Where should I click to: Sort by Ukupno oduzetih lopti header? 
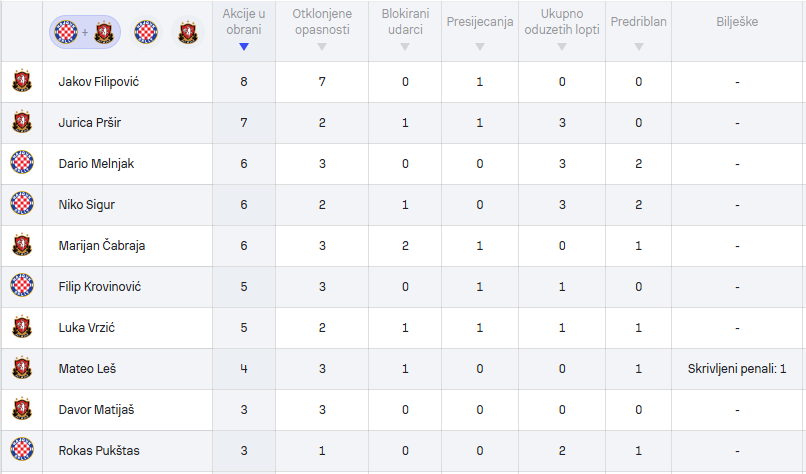pos(562,22)
